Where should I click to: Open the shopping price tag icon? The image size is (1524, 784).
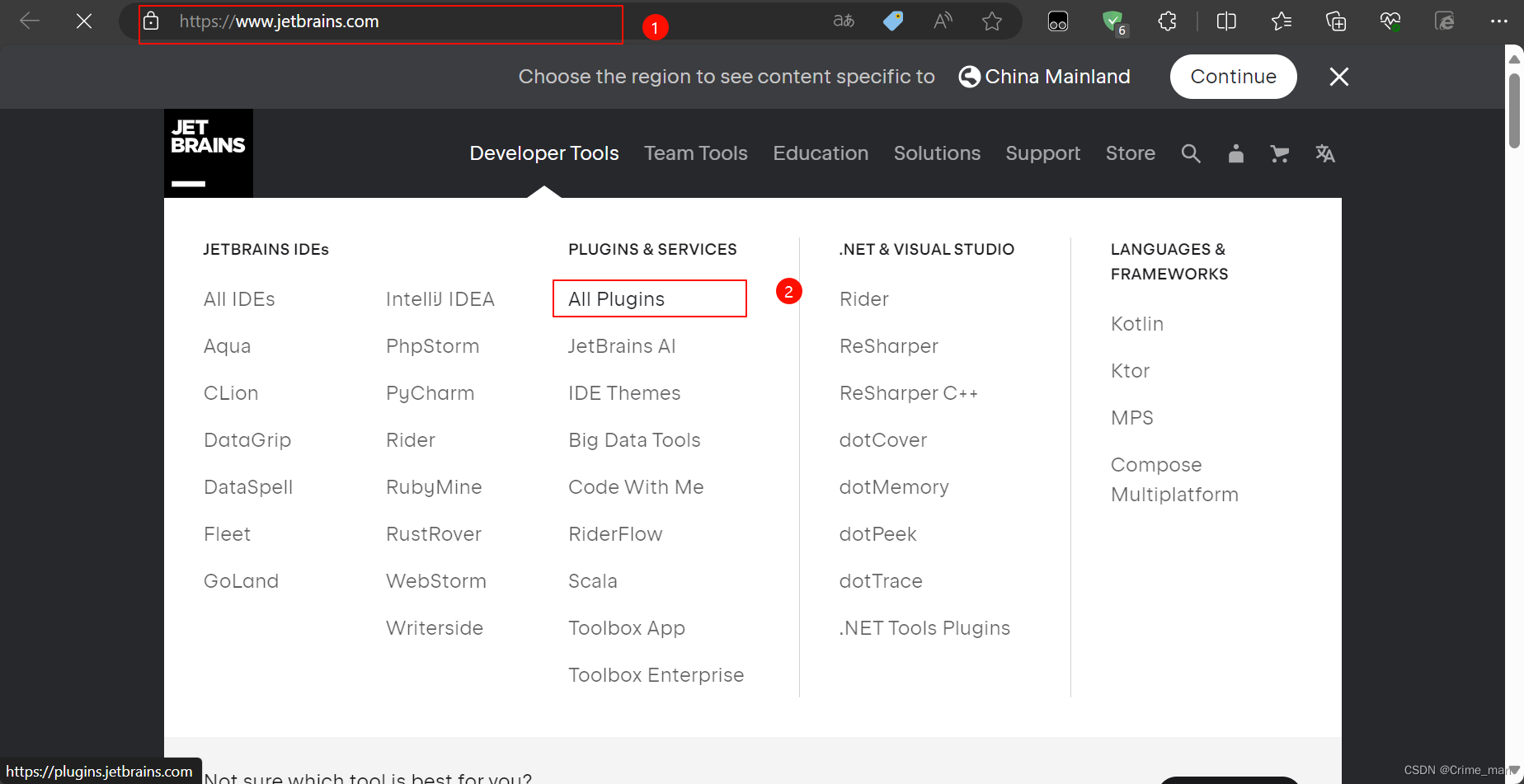893,21
